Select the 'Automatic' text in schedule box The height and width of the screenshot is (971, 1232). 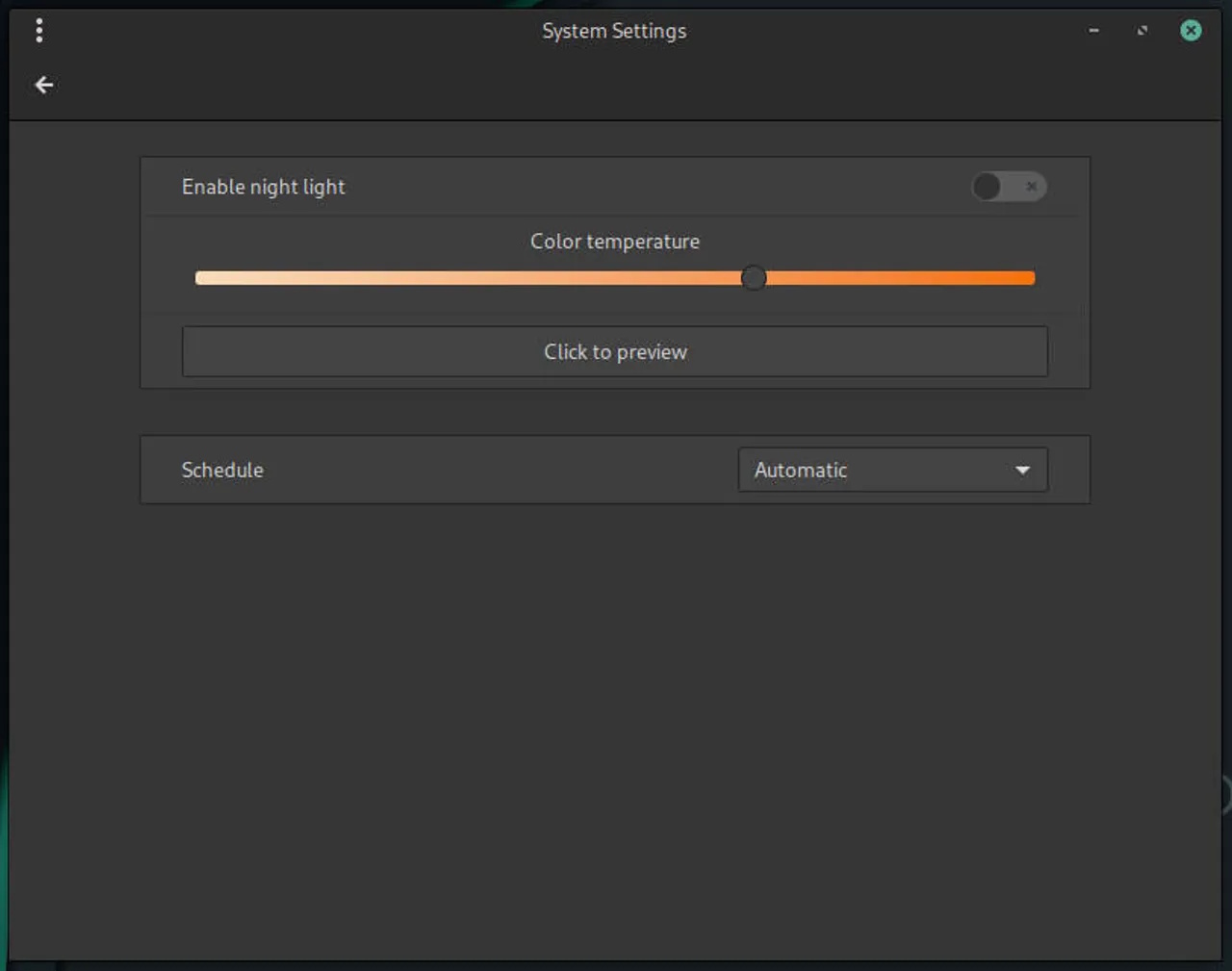click(x=800, y=471)
